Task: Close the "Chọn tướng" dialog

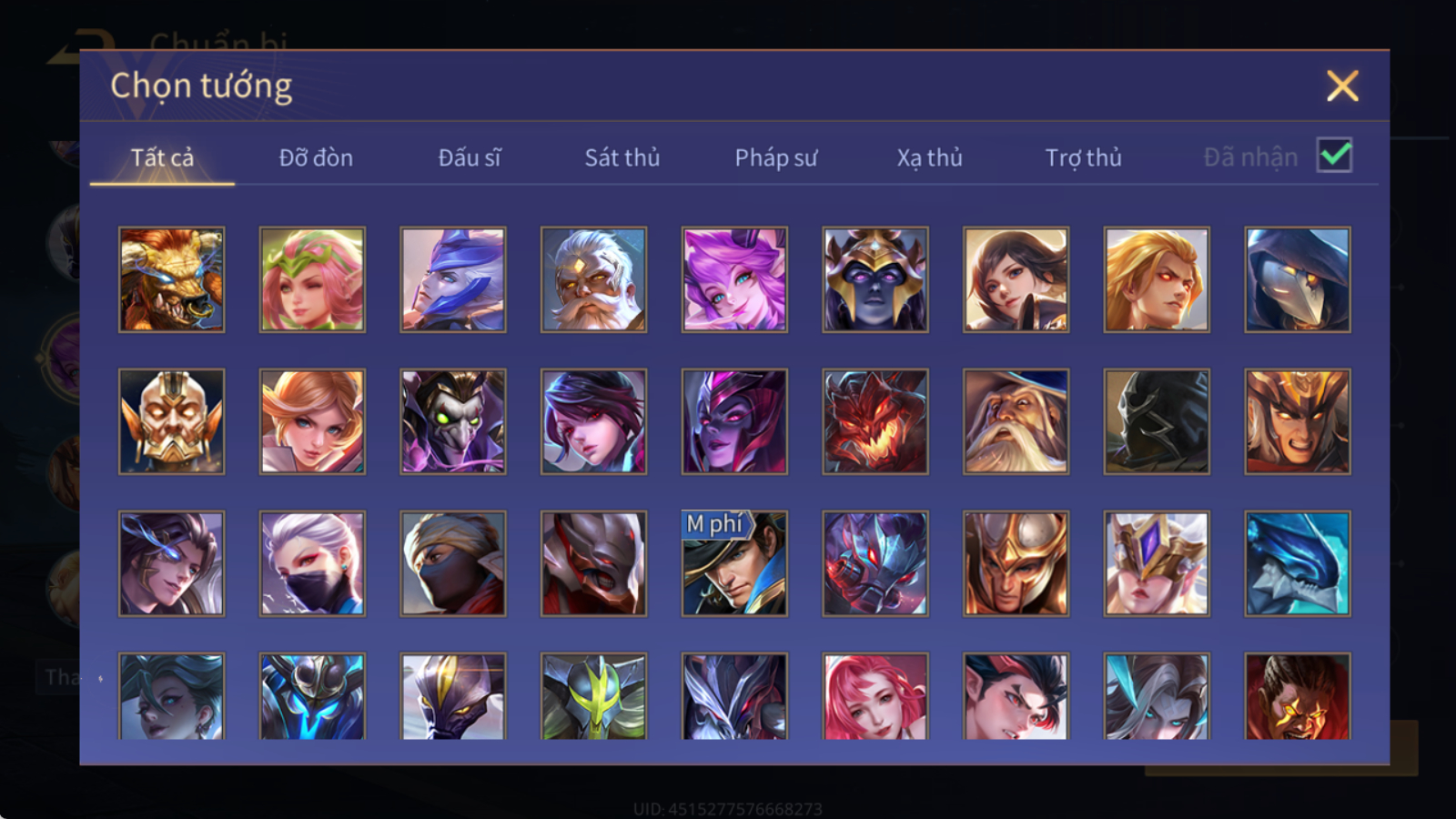Action: (x=1342, y=86)
